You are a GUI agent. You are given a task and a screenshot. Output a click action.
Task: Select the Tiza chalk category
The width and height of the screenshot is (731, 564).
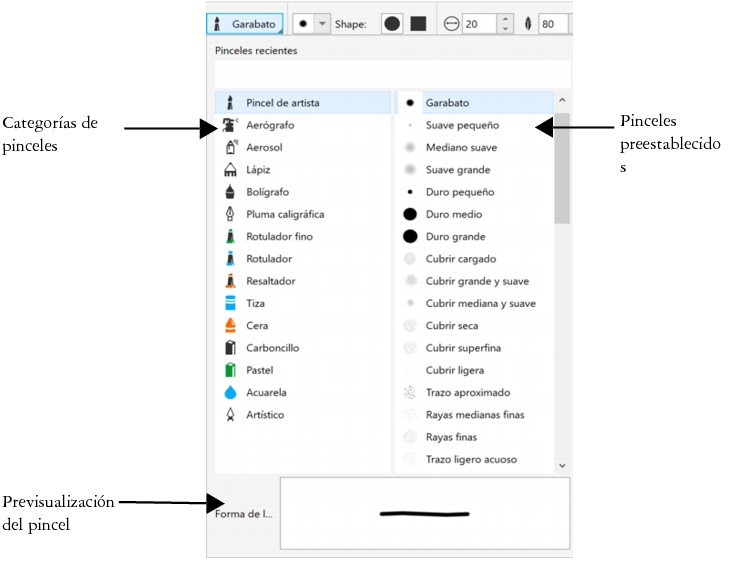click(256, 303)
